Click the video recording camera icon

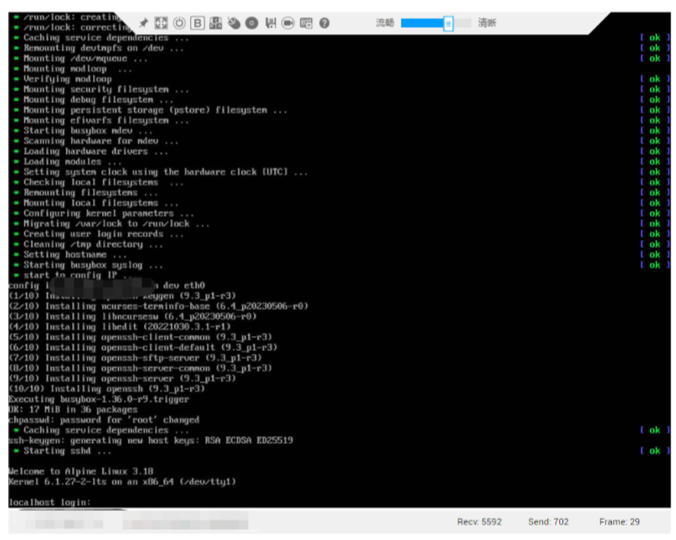coord(288,22)
